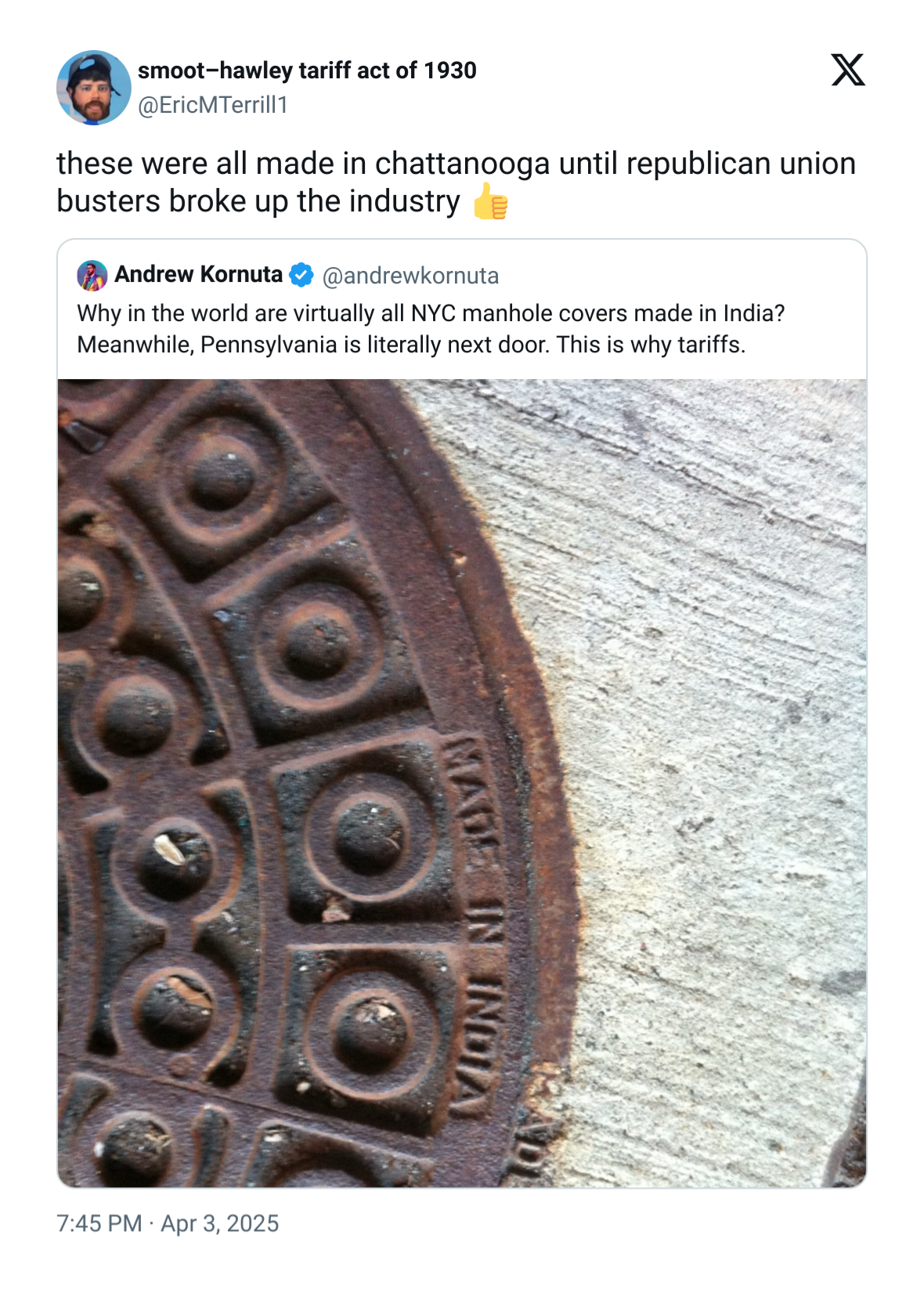Click the X logo icon
This screenshot has height=1289, width=924.
pos(848,70)
